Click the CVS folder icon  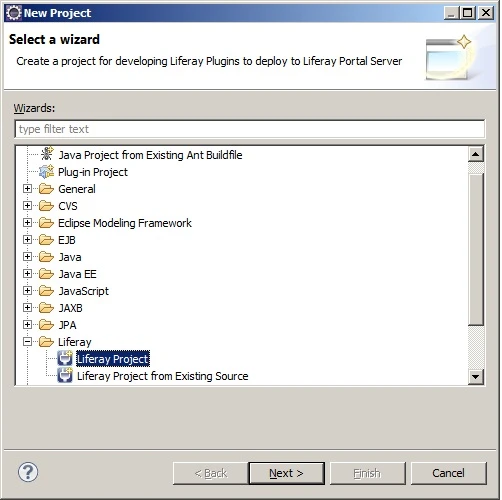[46, 206]
